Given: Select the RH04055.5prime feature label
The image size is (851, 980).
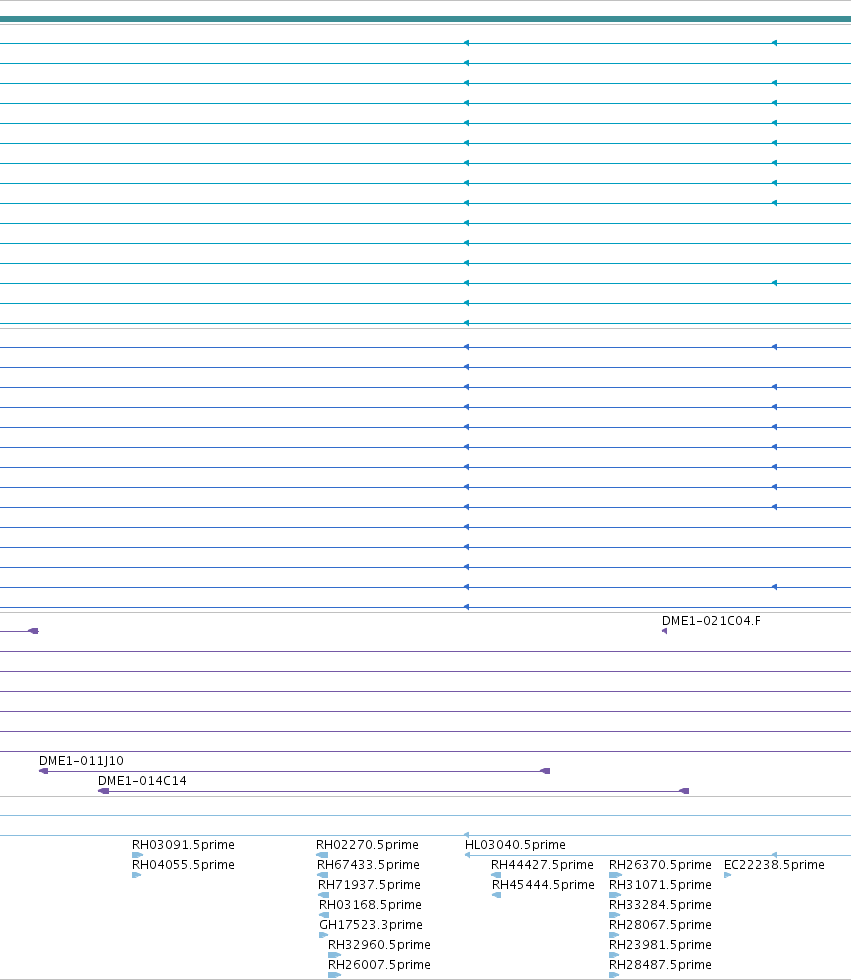Looking at the screenshot, I should pyautogui.click(x=183, y=864).
